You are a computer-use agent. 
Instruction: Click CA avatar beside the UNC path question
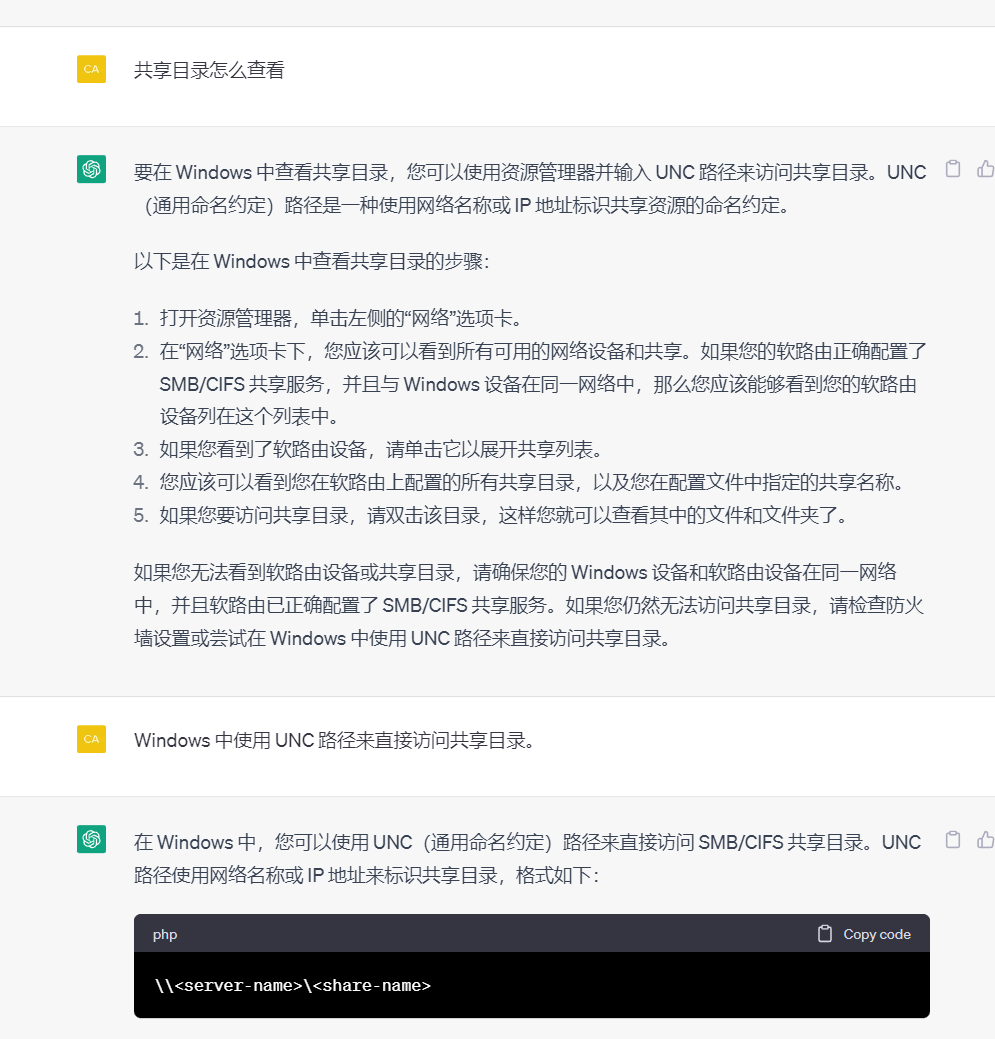(x=91, y=739)
